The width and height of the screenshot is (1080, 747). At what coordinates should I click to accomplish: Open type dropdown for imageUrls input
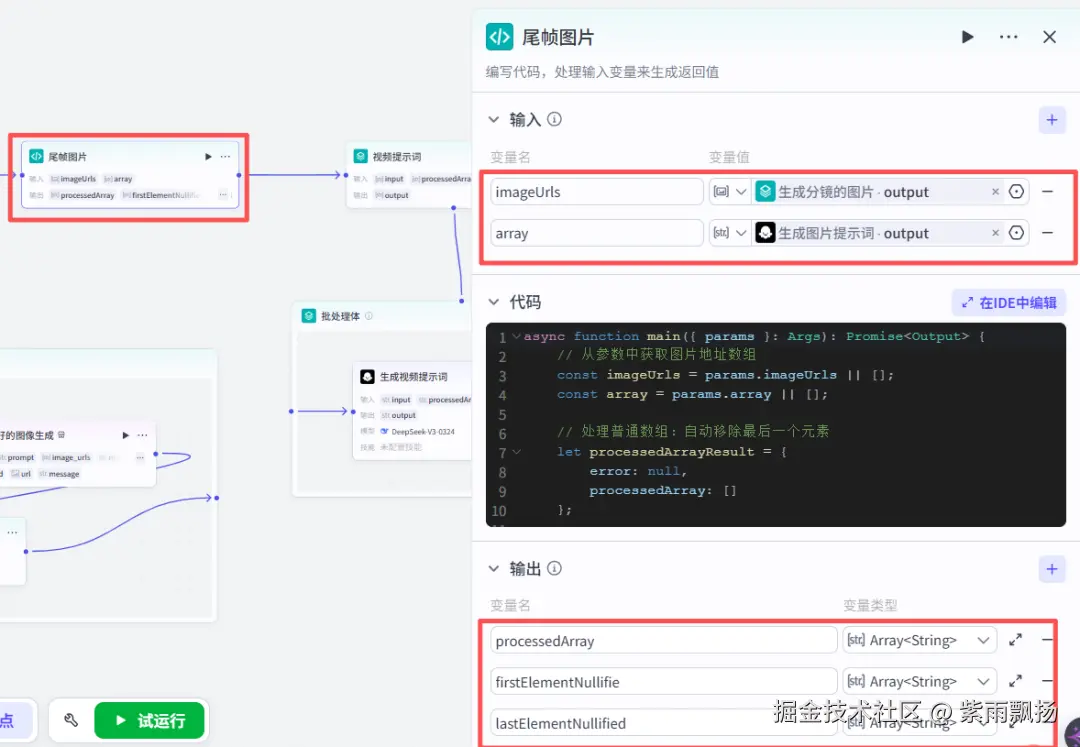(729, 192)
